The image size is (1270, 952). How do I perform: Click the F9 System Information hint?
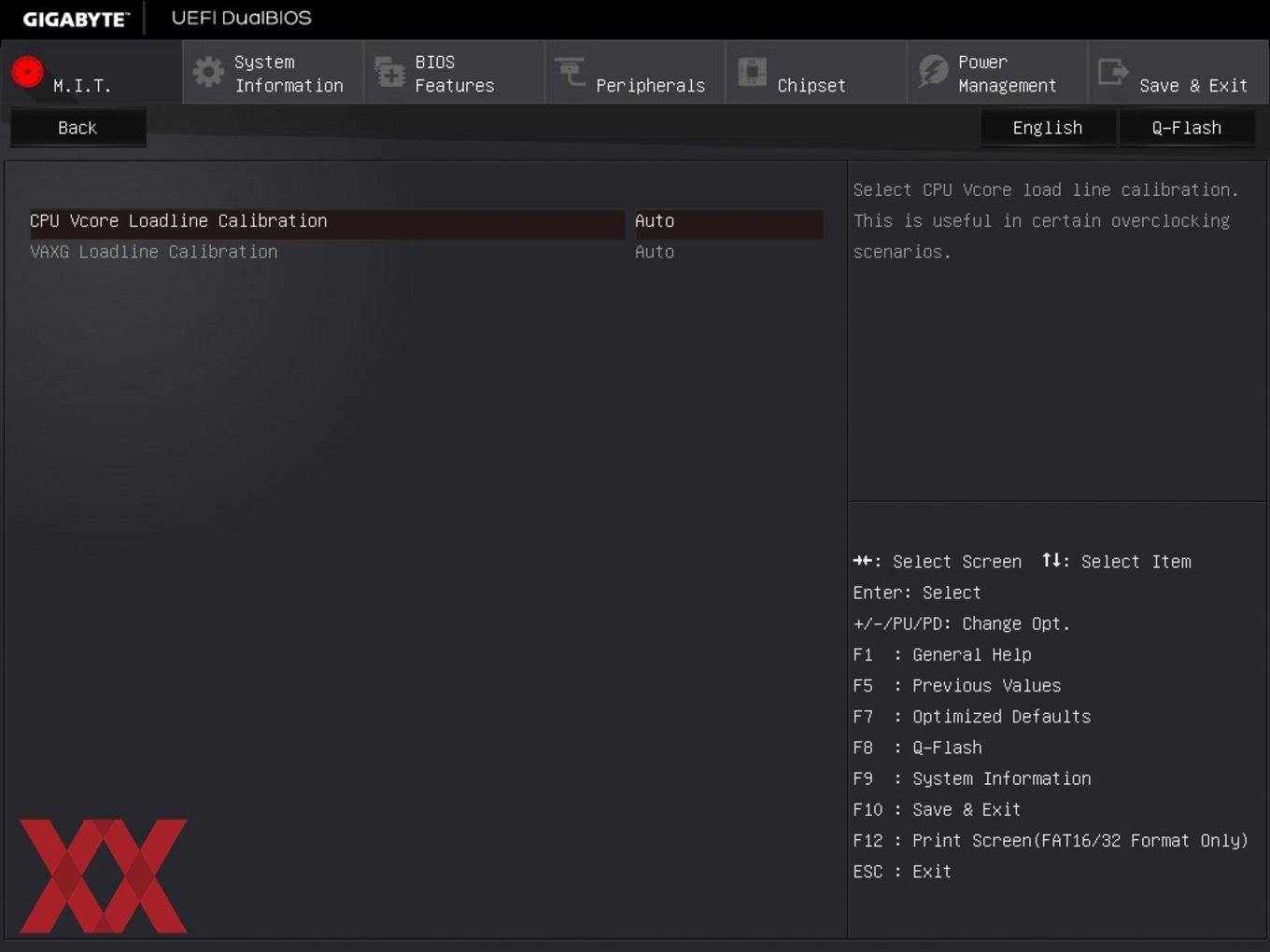pos(972,778)
